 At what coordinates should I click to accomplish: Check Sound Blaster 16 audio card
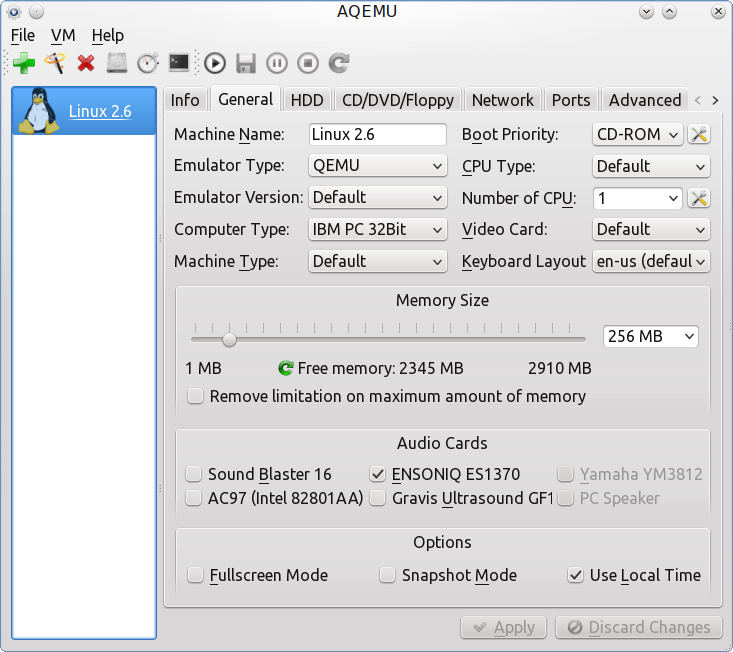[x=194, y=474]
